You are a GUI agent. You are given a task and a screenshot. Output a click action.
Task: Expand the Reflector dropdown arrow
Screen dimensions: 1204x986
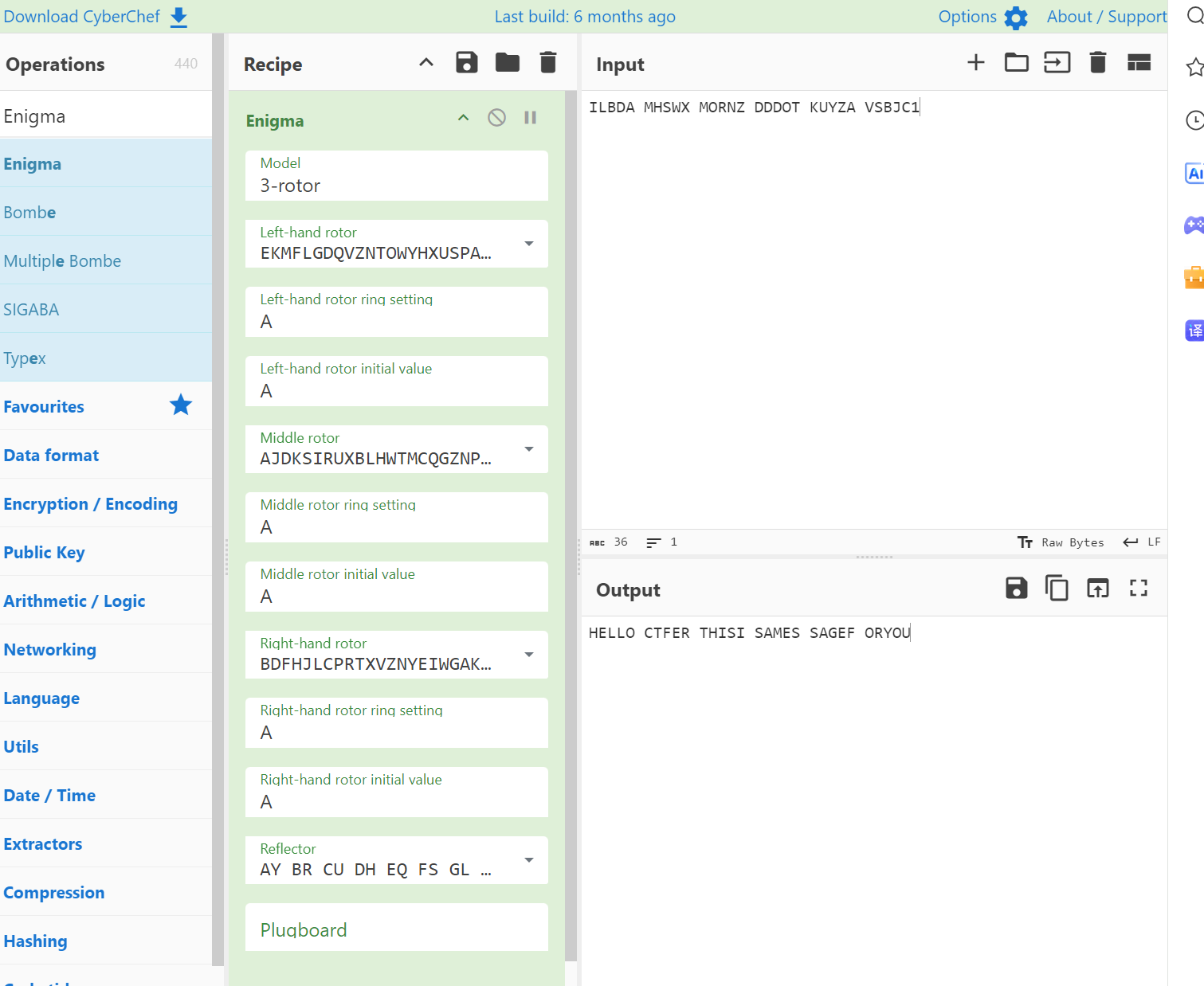click(x=529, y=860)
